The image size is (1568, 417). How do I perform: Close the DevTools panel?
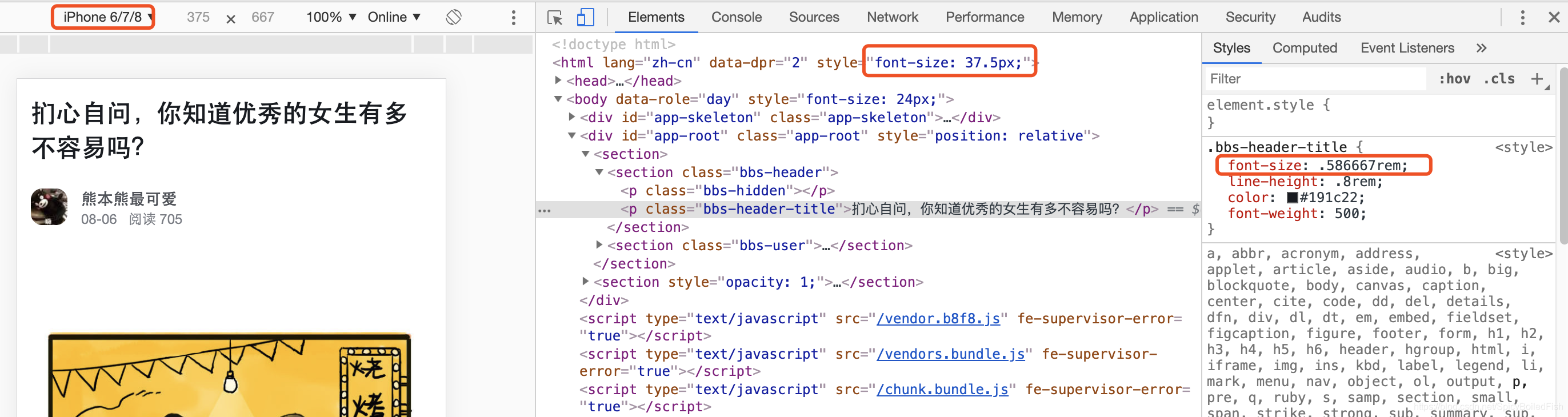tap(1553, 17)
